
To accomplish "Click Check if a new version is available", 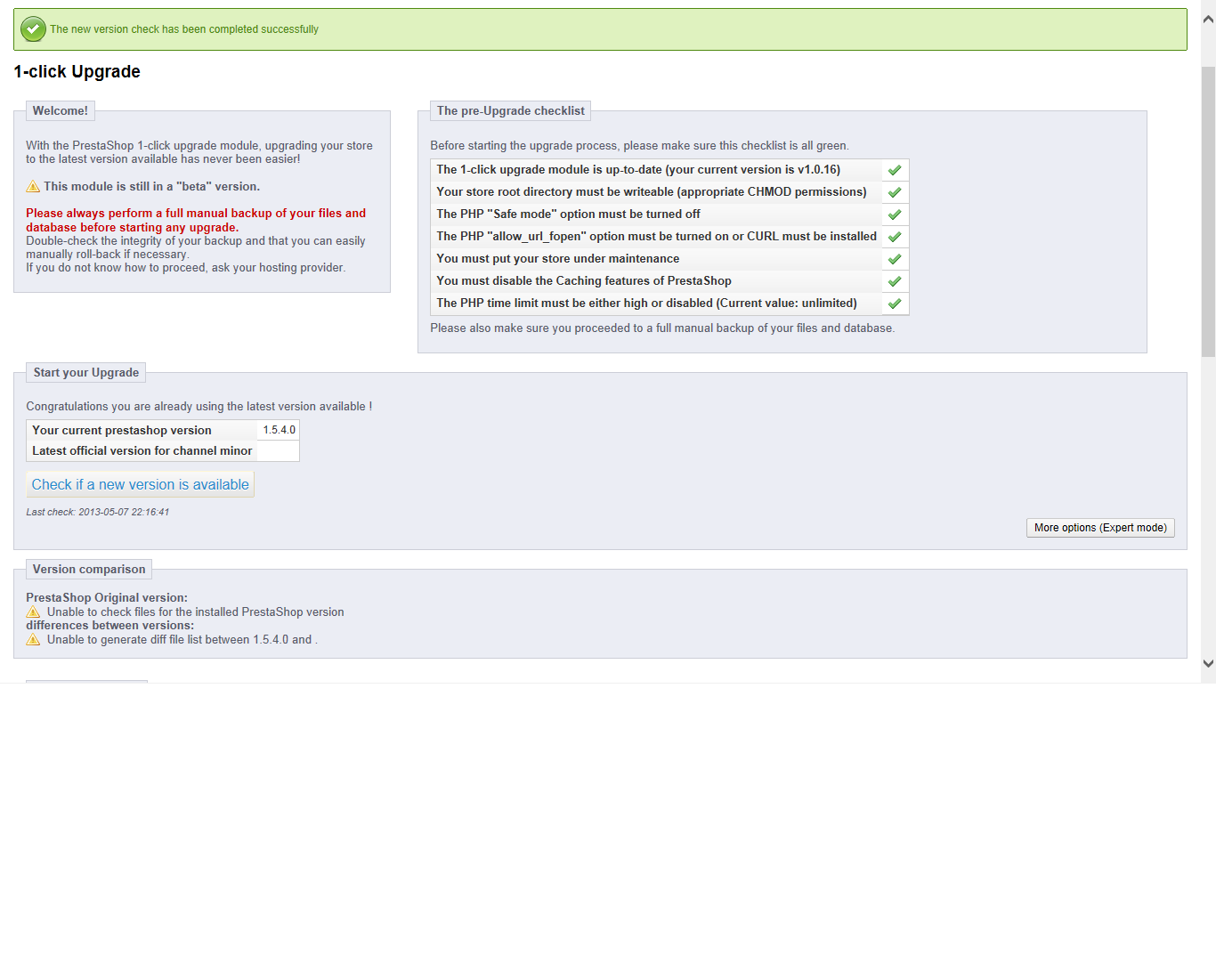I will click(140, 484).
